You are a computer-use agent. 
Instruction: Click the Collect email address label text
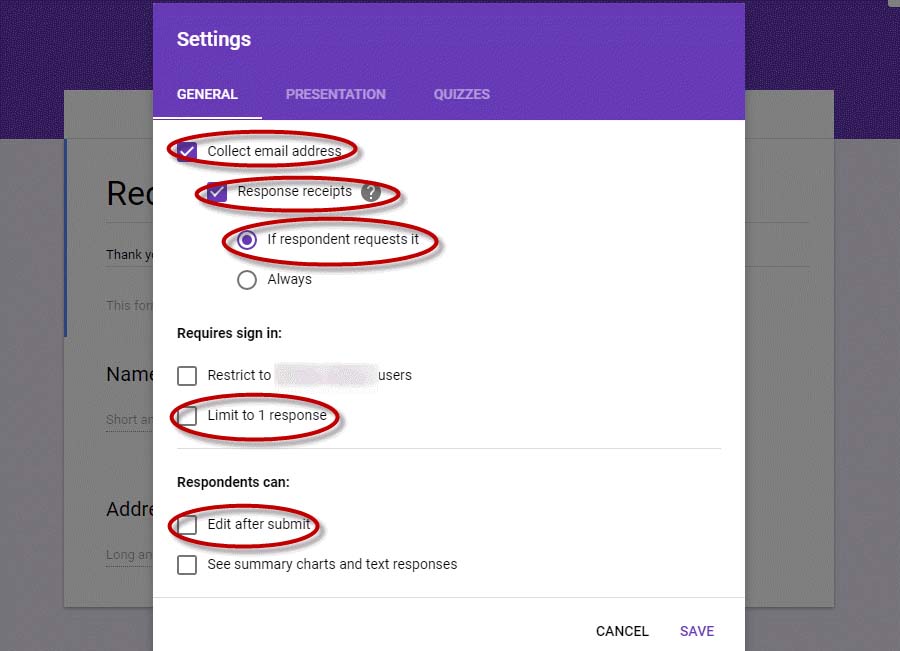click(x=274, y=151)
